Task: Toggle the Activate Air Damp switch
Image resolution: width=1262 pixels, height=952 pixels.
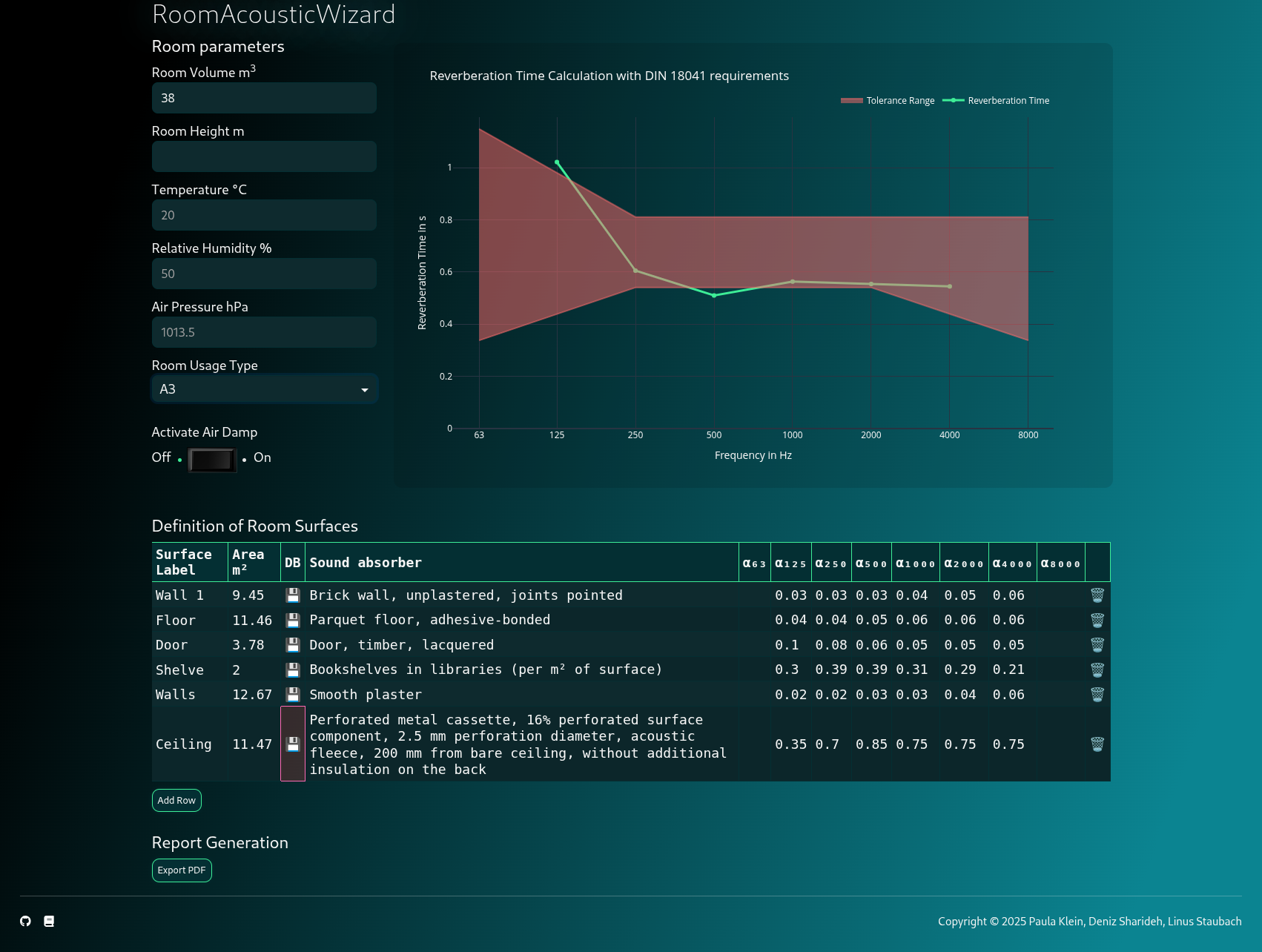Action: (x=212, y=460)
